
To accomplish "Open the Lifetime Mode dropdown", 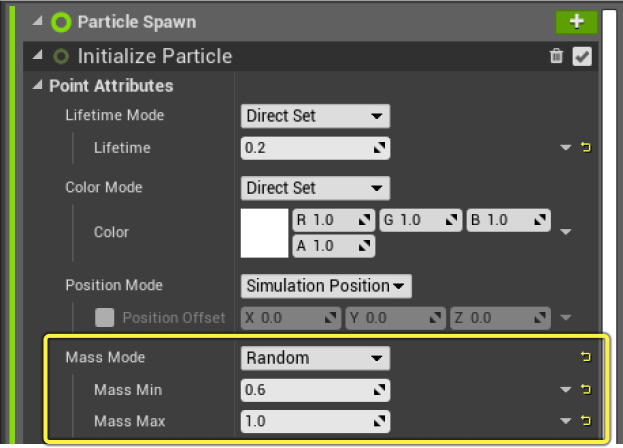I will (x=315, y=116).
